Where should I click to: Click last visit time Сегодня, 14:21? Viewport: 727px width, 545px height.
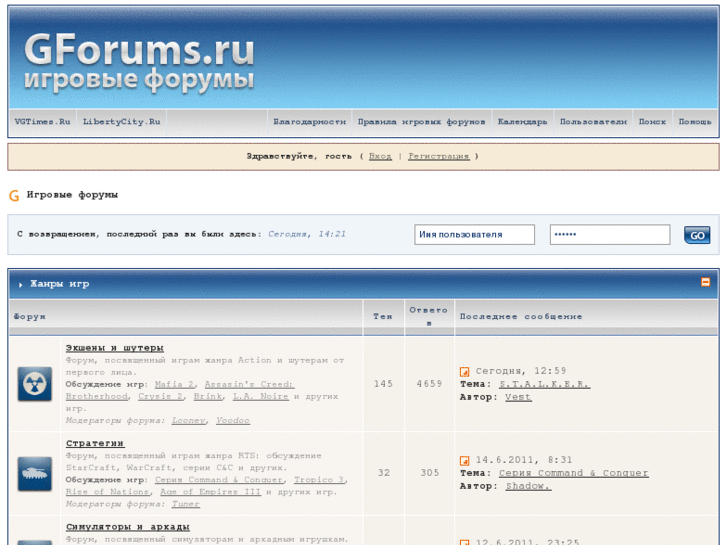coord(307,234)
